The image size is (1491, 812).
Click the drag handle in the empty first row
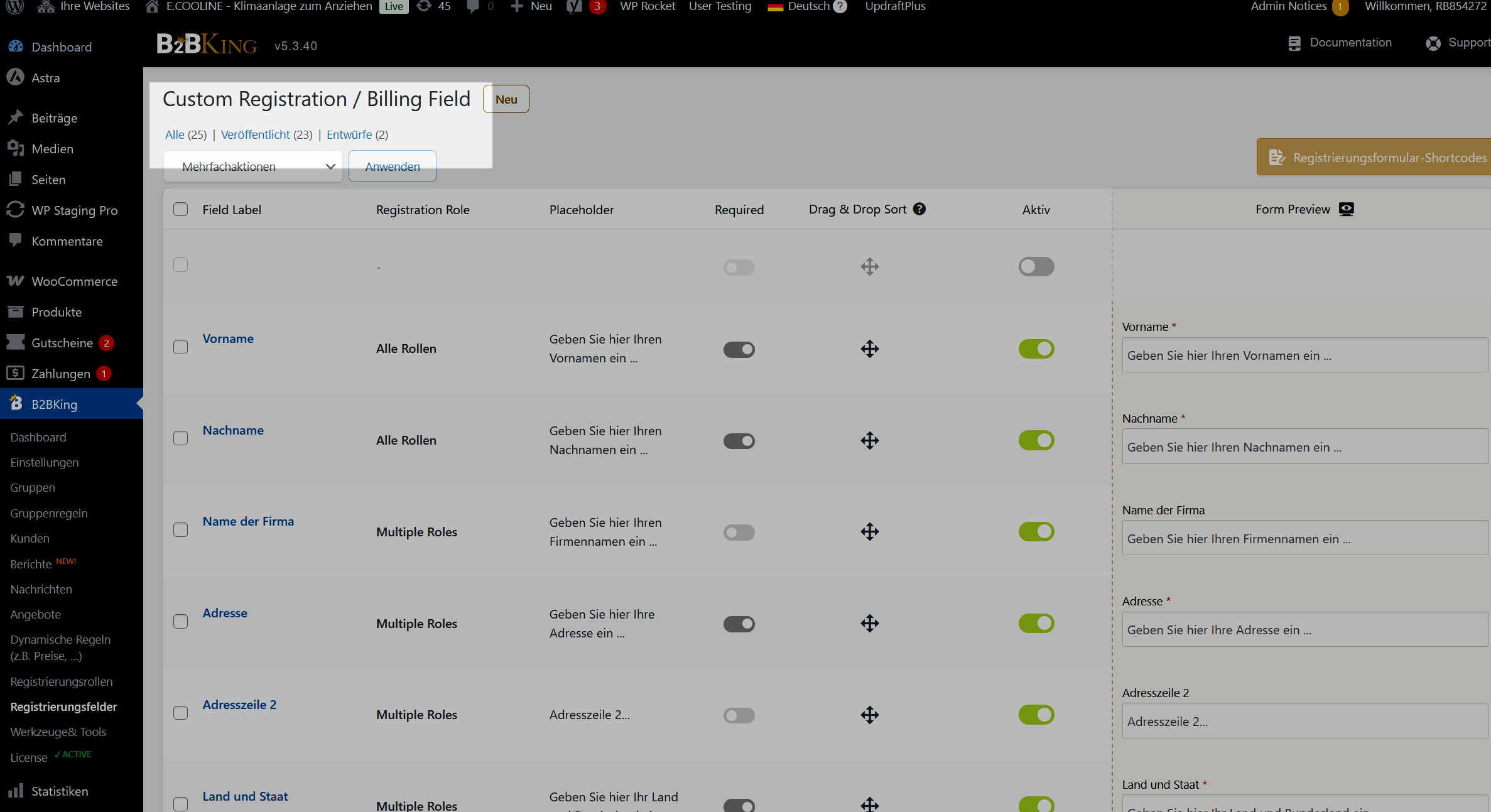click(870, 266)
